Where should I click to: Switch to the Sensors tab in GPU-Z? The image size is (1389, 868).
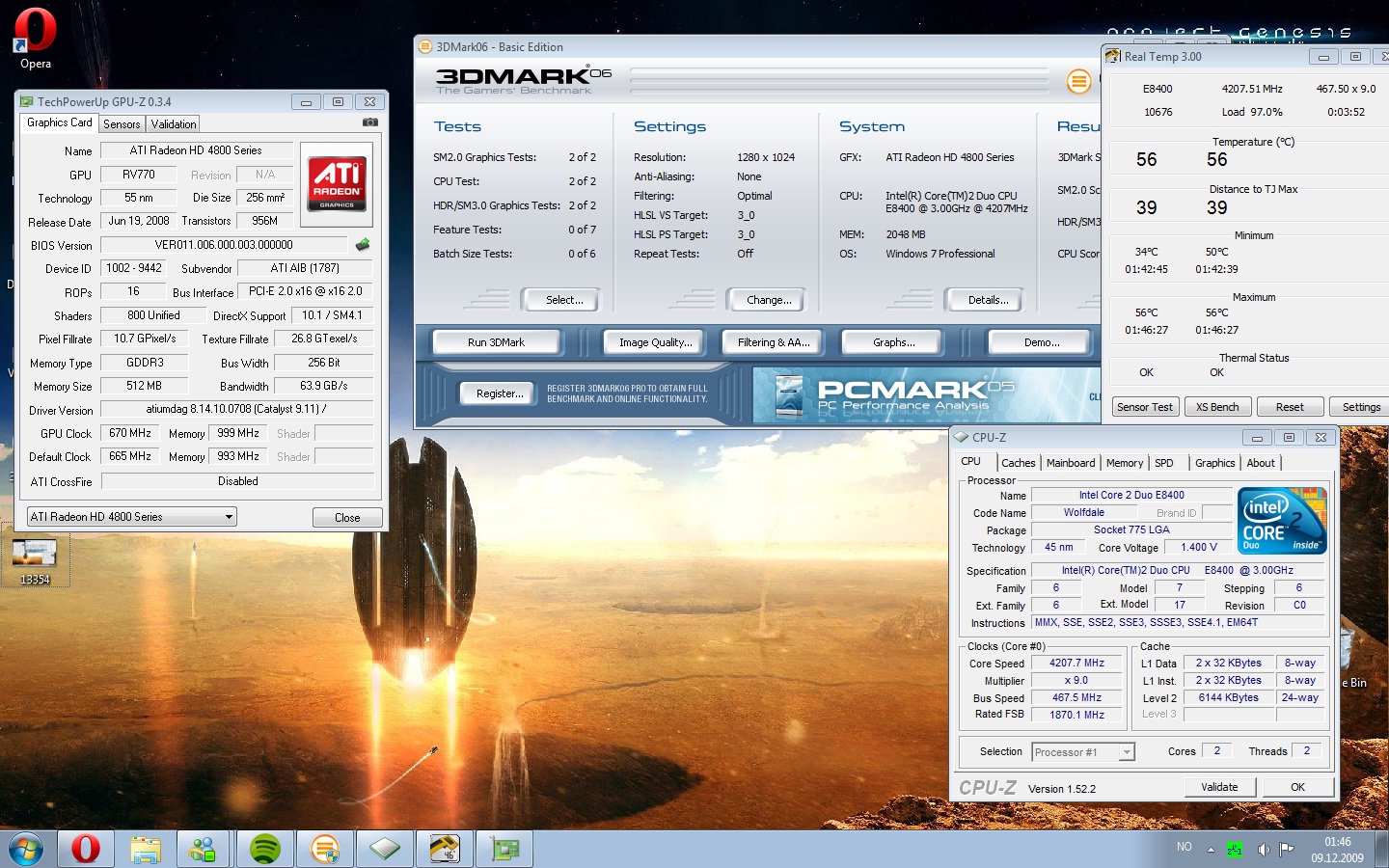coord(122,124)
